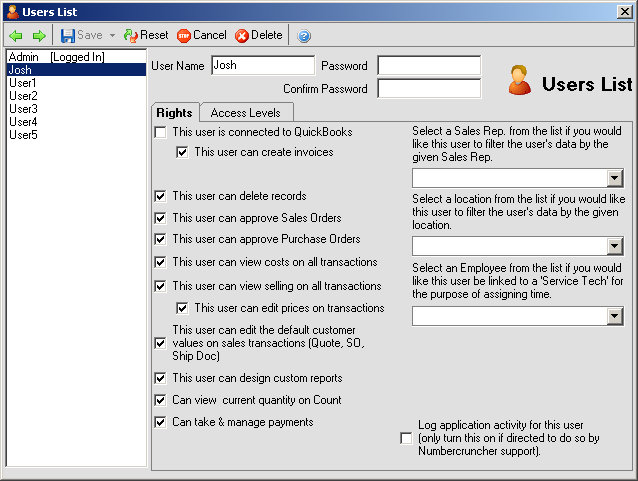
Task: Expand the Sales Rep dropdown list
Action: (x=615, y=178)
